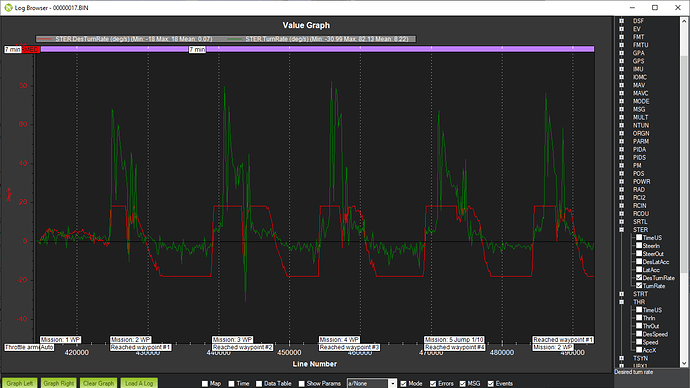Click the Value Graph title
Viewport: 690px width, 388px height.
point(306,26)
